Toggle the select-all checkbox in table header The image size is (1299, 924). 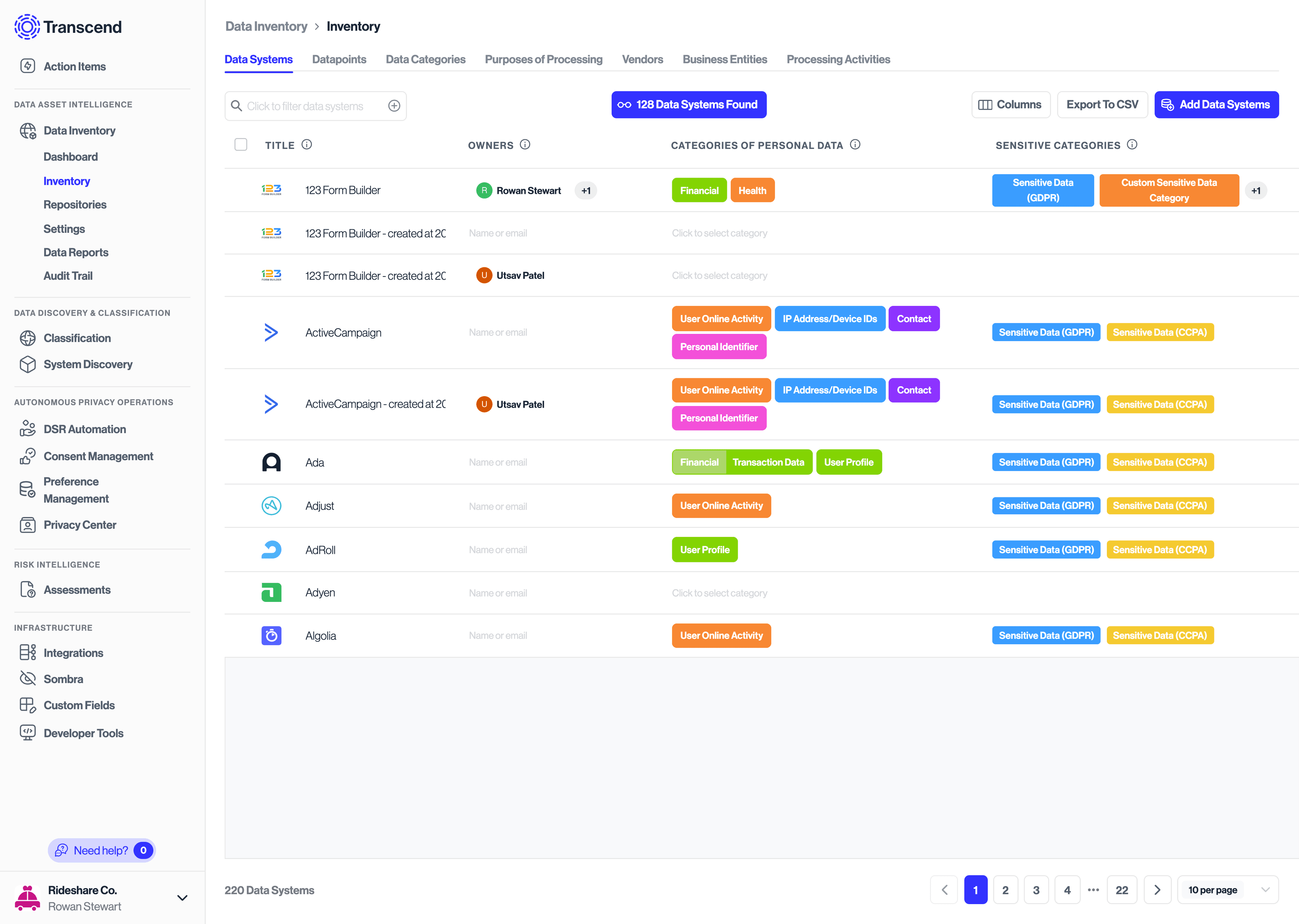[x=241, y=144]
